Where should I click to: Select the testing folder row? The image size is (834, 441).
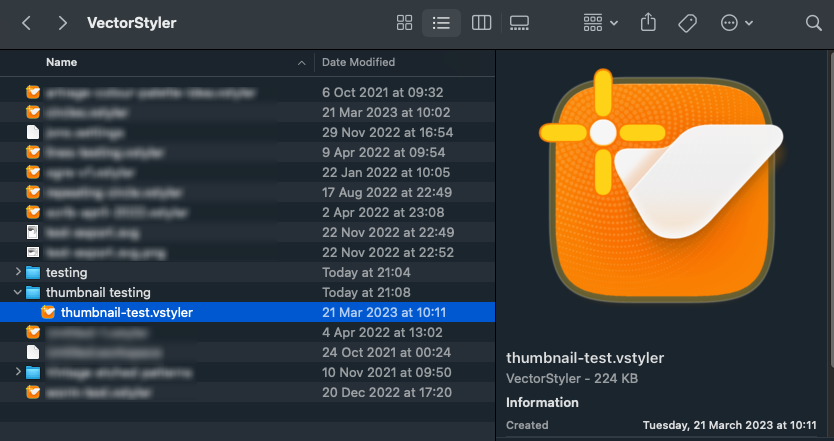pos(66,272)
